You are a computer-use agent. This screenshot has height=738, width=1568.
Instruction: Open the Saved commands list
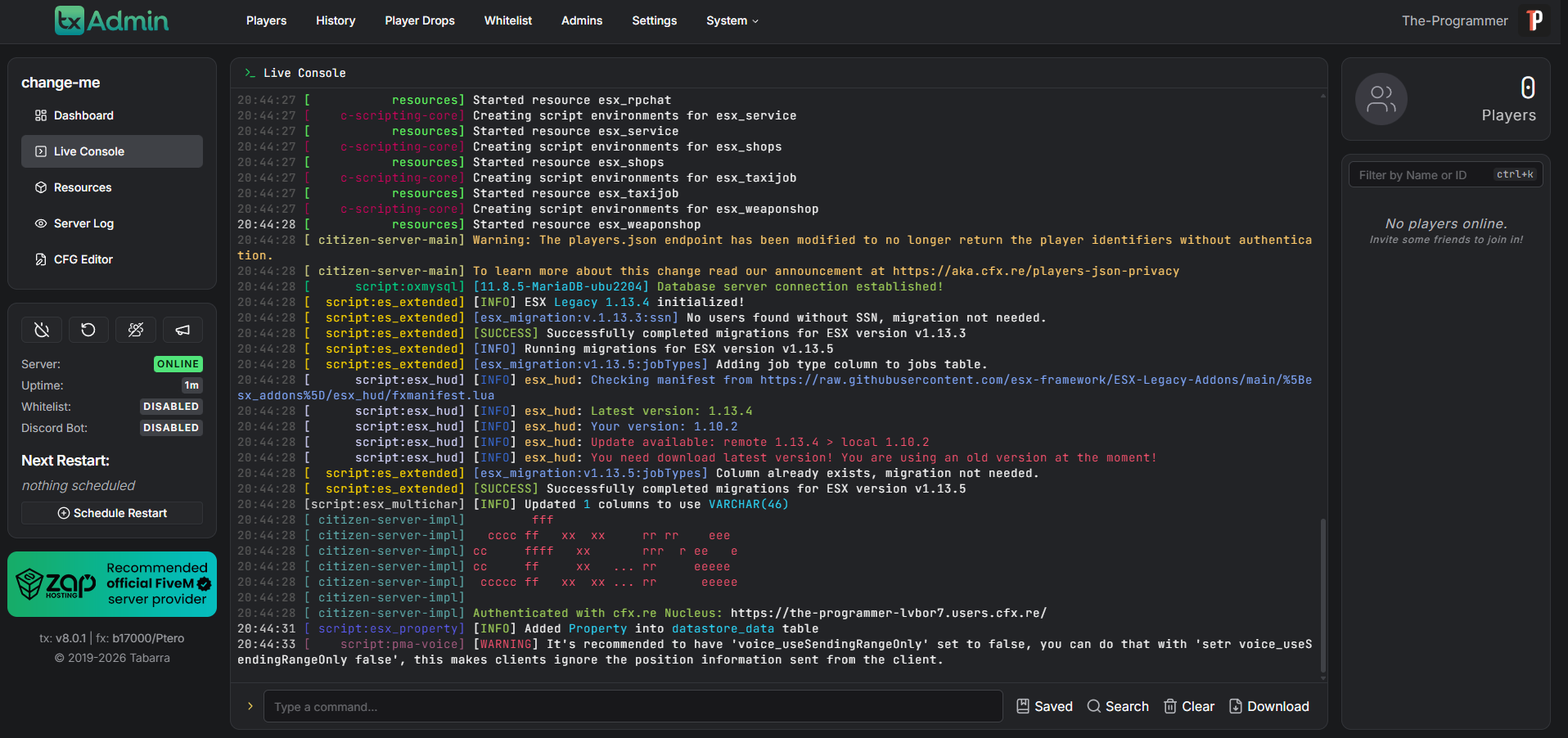pos(1044,706)
